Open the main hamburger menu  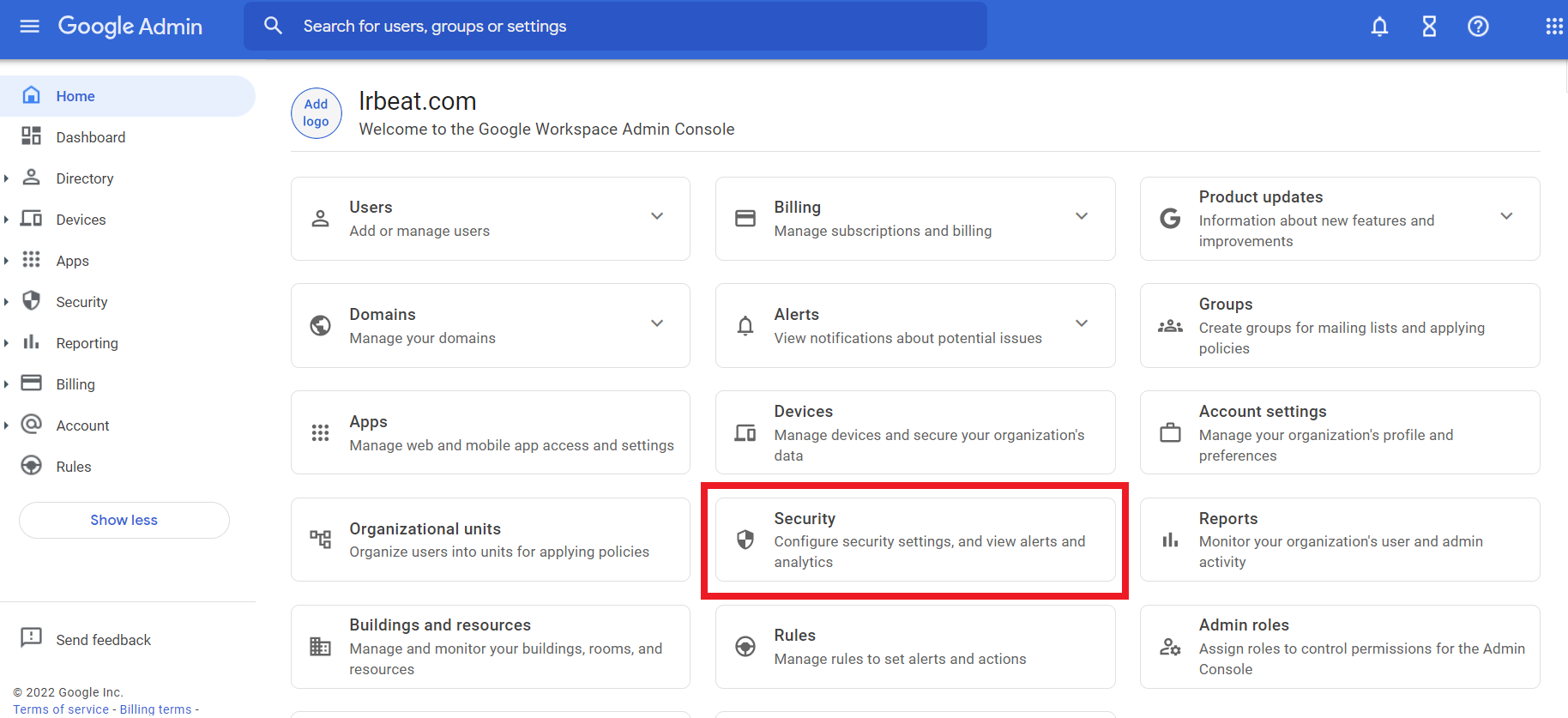pyautogui.click(x=30, y=27)
